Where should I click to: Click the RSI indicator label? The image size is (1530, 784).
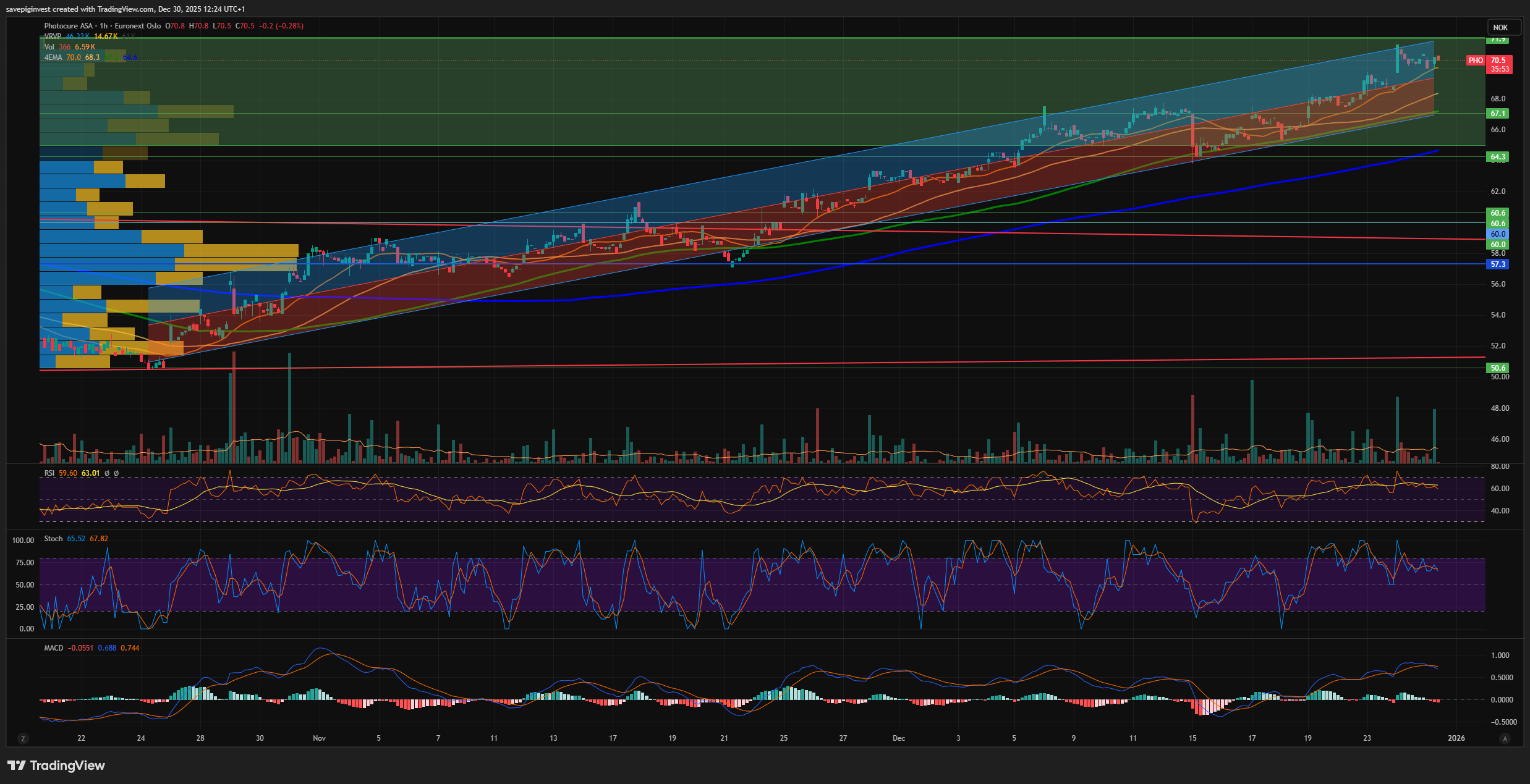pos(49,473)
